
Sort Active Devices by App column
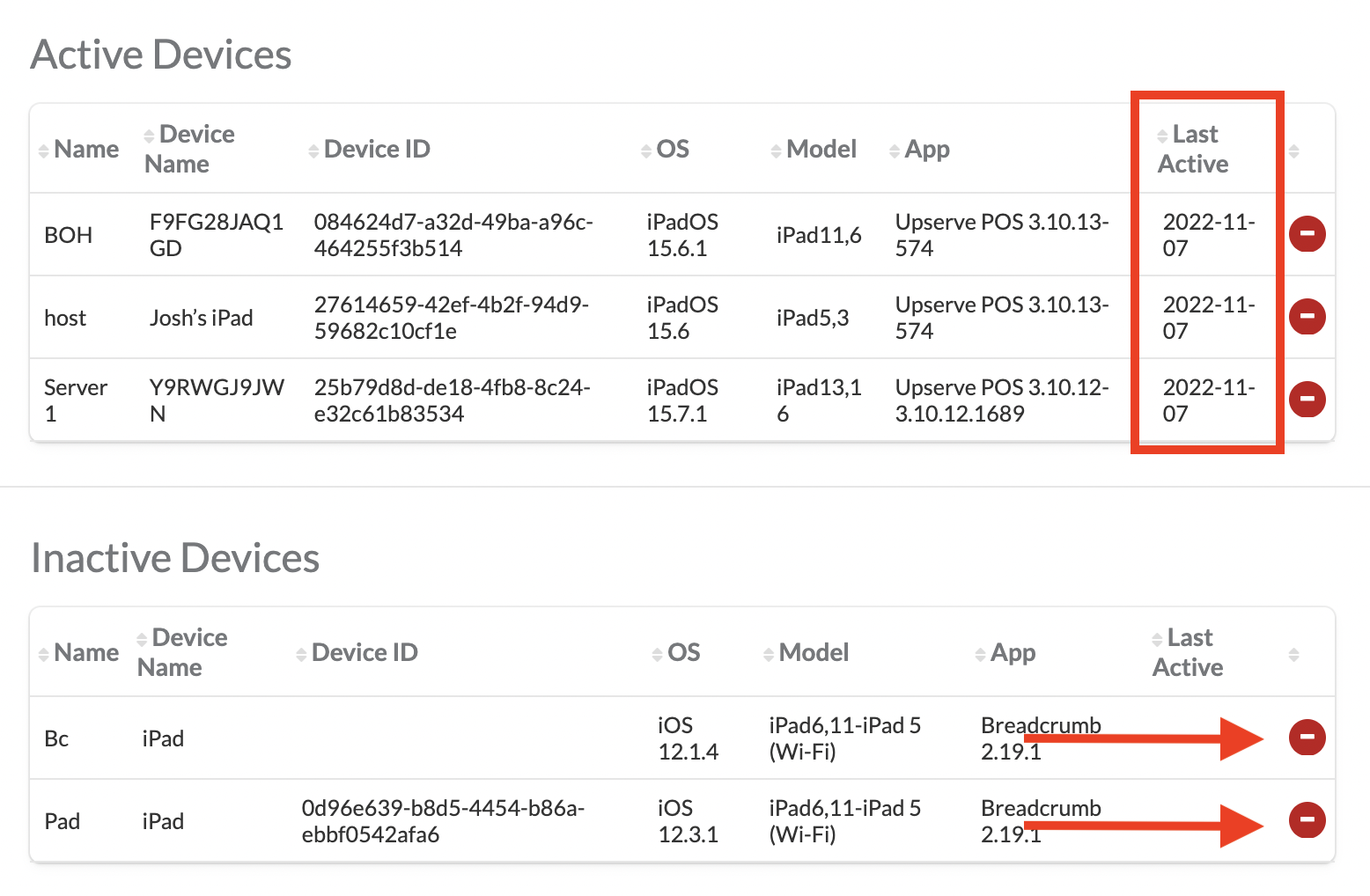[x=920, y=150]
